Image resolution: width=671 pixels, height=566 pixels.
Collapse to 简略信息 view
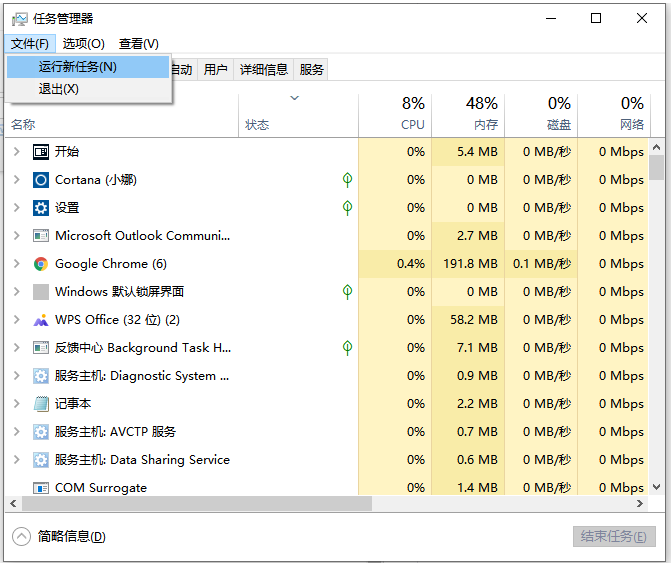coord(59,536)
